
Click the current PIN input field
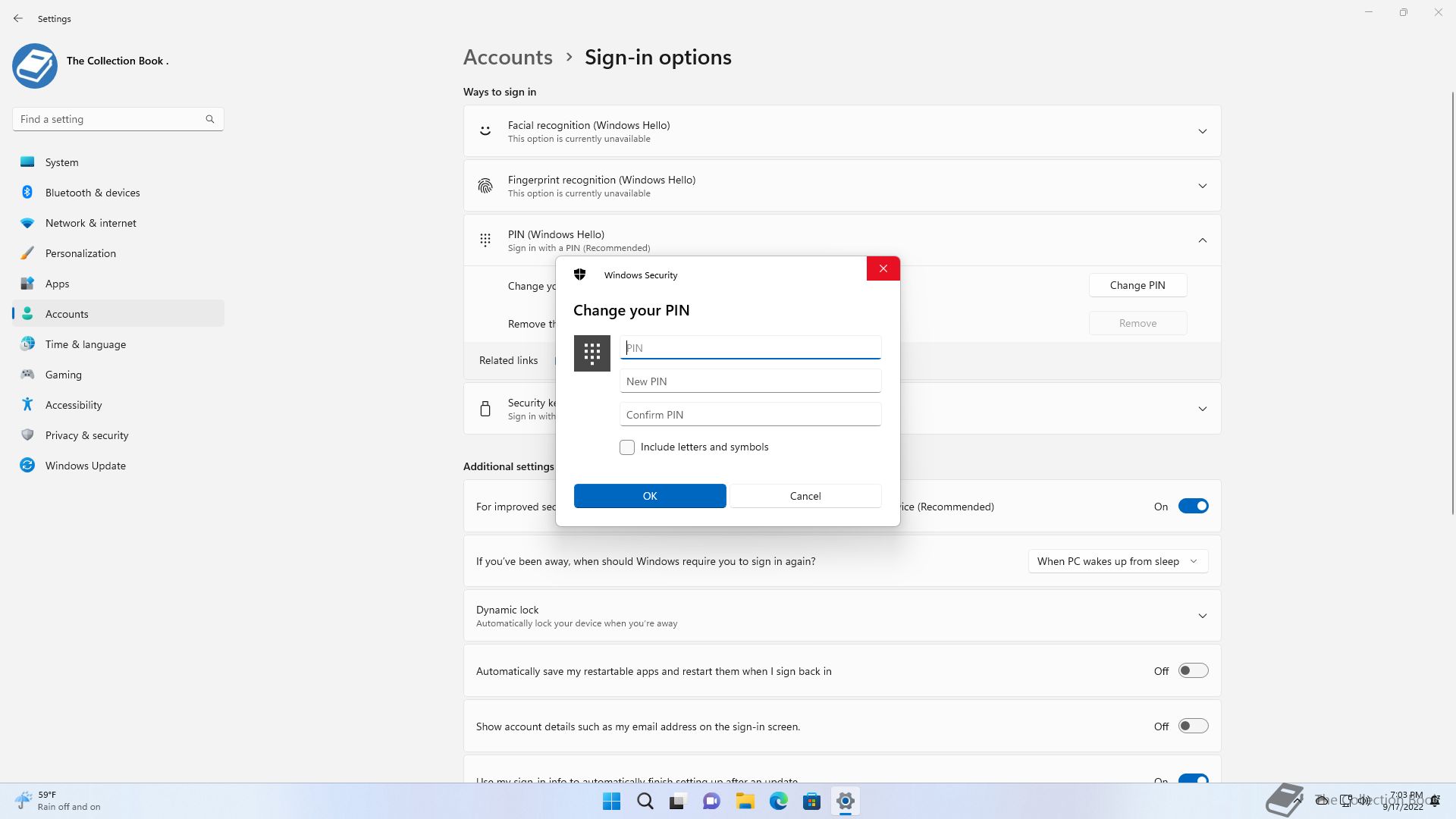pyautogui.click(x=750, y=347)
